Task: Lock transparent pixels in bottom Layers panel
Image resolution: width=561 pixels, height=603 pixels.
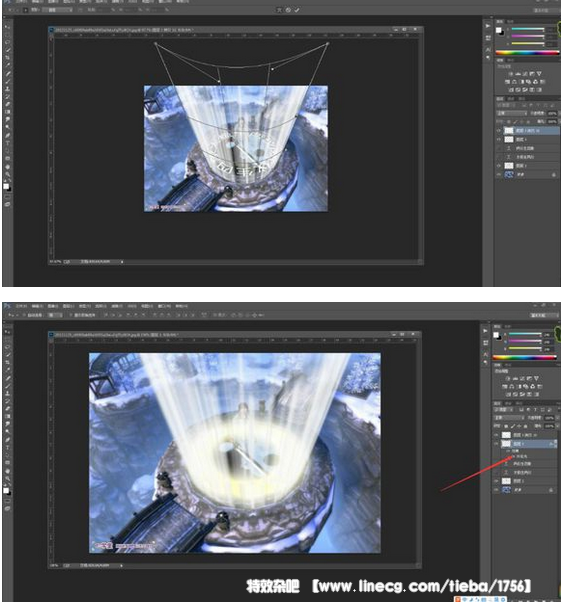Action: click(x=506, y=426)
